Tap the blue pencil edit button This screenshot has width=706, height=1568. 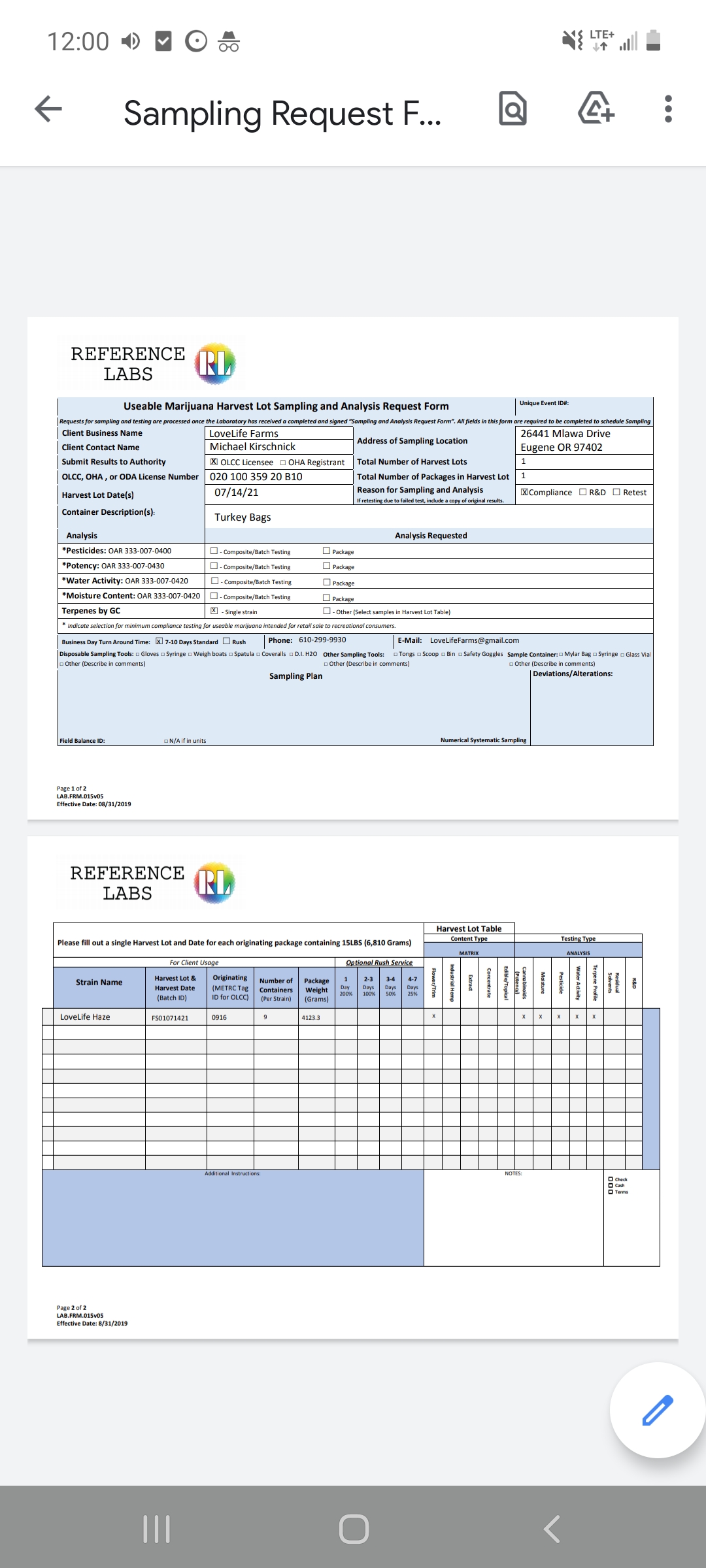(x=657, y=1410)
